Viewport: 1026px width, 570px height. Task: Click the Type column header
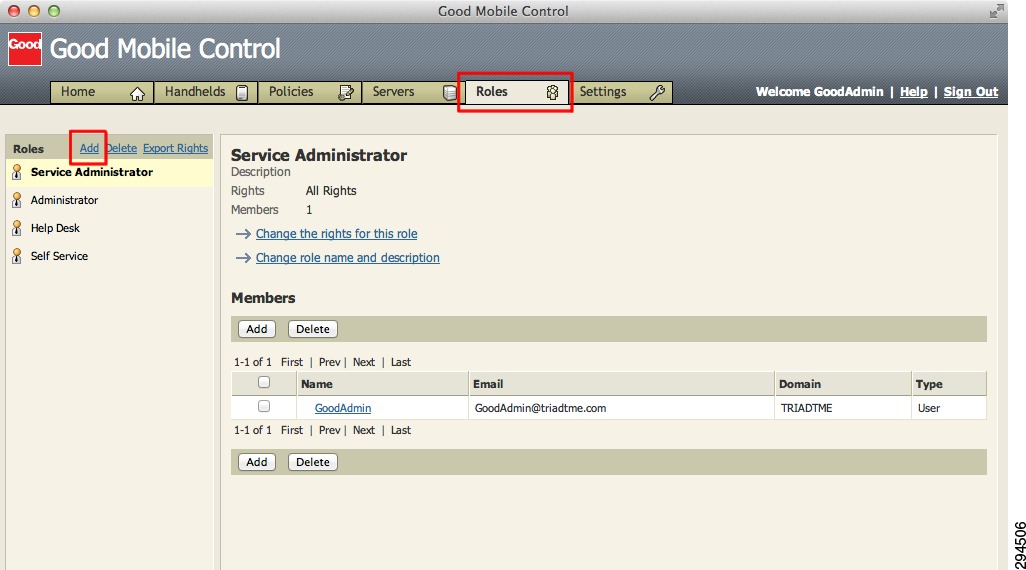pyautogui.click(x=949, y=384)
